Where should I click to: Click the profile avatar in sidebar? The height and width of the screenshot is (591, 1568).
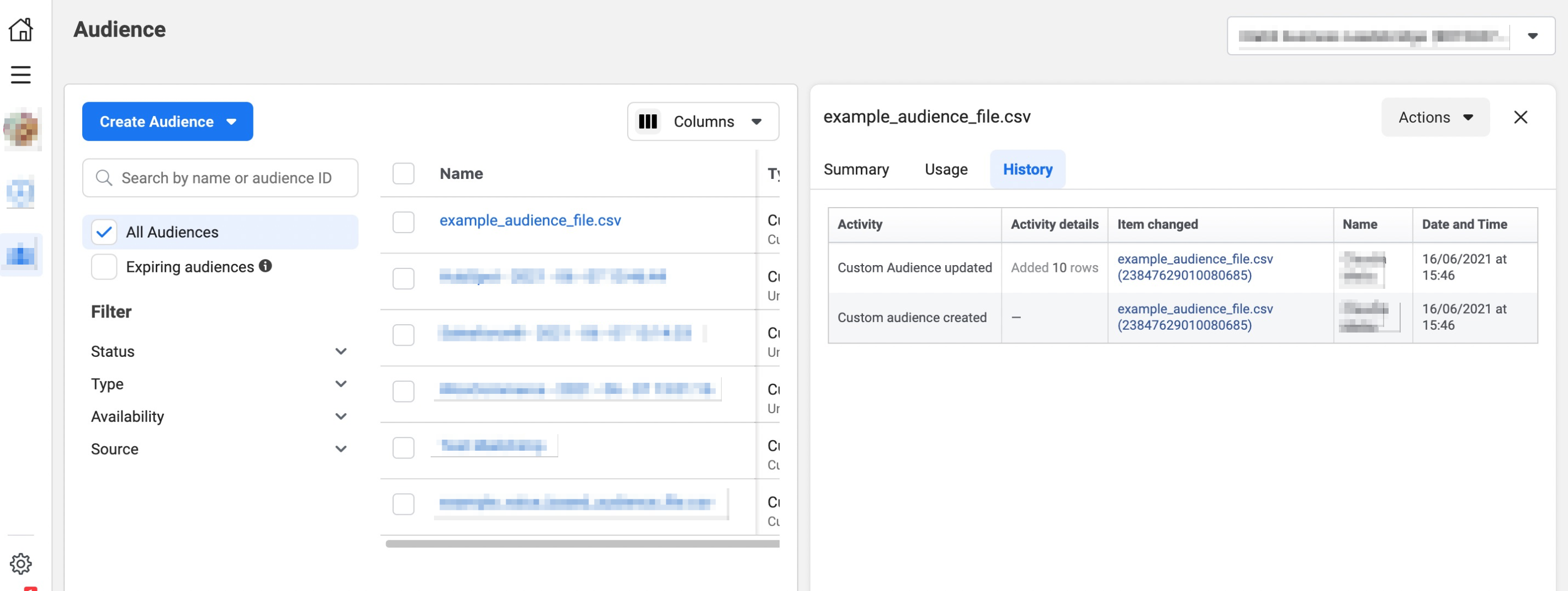coord(22,129)
